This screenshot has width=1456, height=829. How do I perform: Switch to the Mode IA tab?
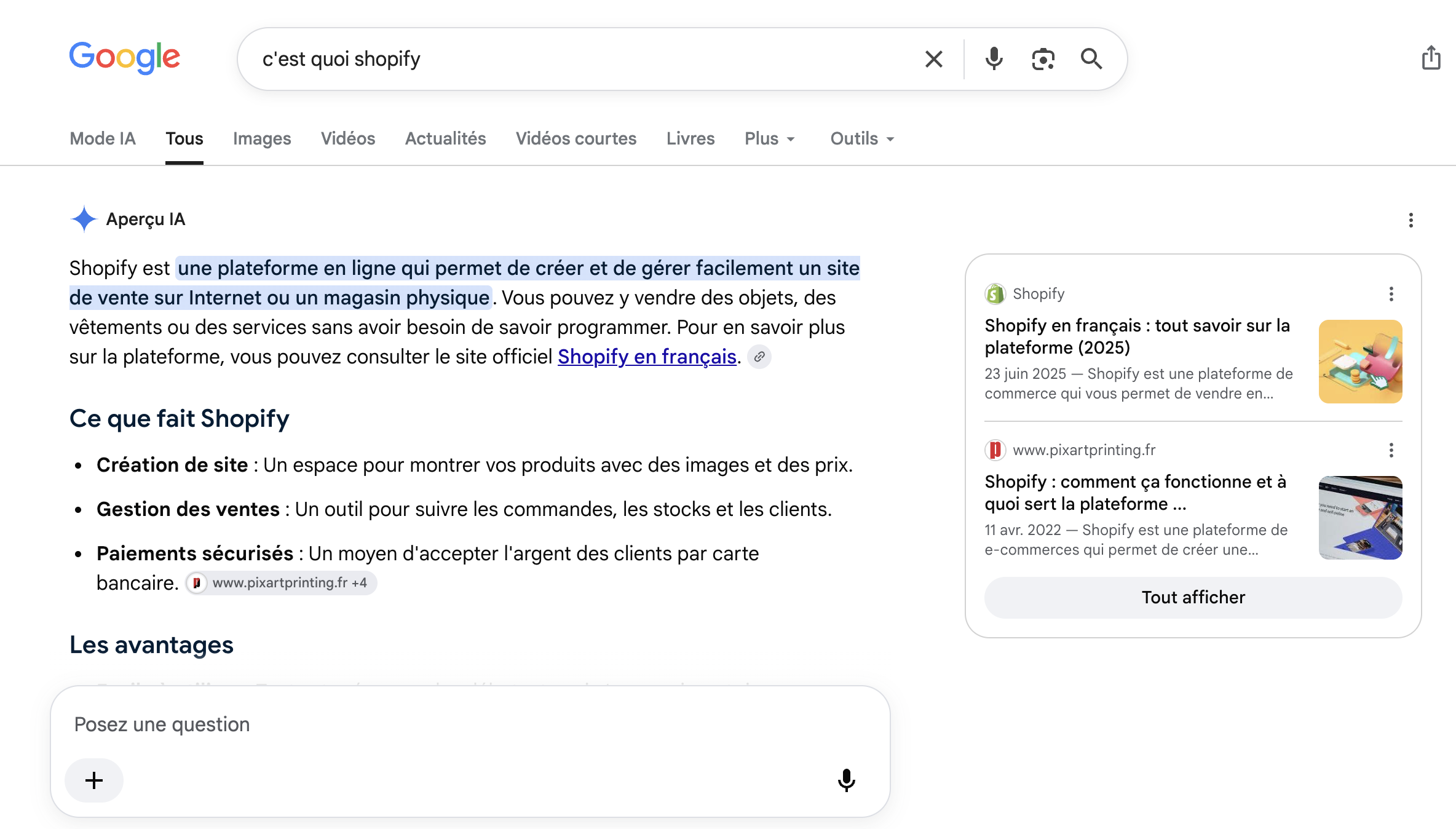[x=103, y=139]
